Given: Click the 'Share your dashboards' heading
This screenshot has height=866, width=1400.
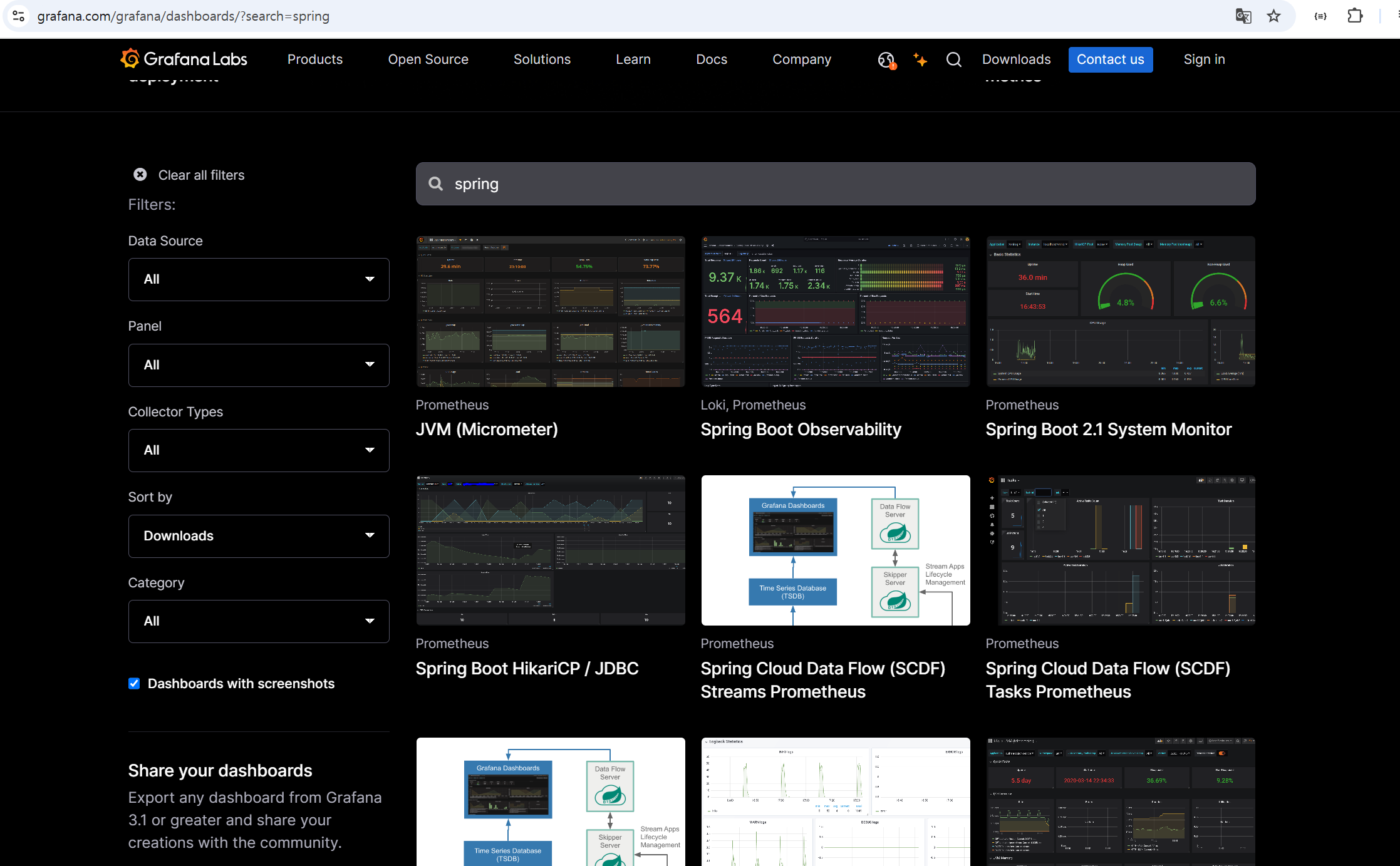Looking at the screenshot, I should tap(220, 771).
